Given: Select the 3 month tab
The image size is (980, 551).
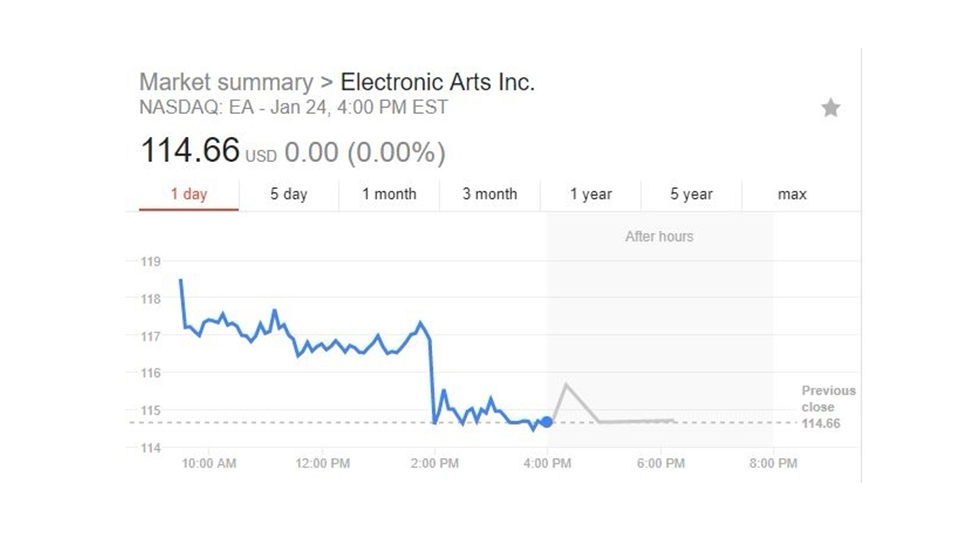Looking at the screenshot, I should click(490, 194).
